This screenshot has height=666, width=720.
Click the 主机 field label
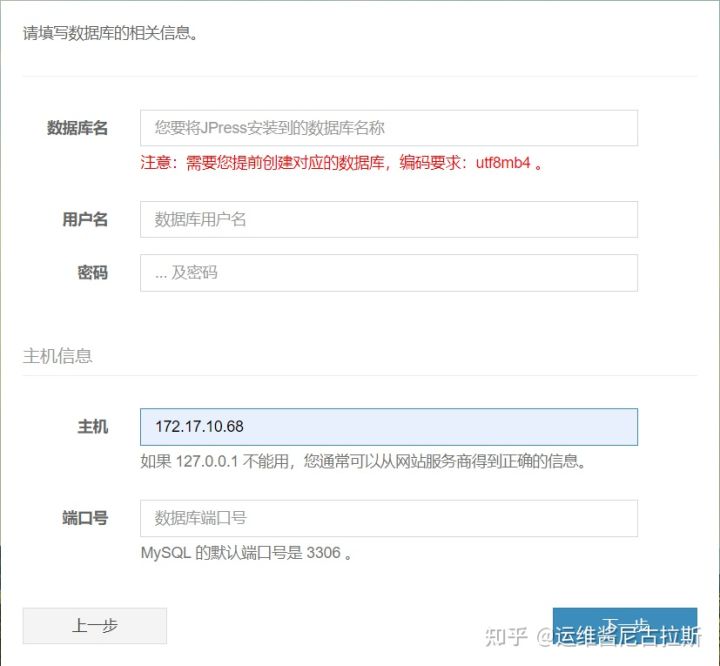(x=92, y=426)
